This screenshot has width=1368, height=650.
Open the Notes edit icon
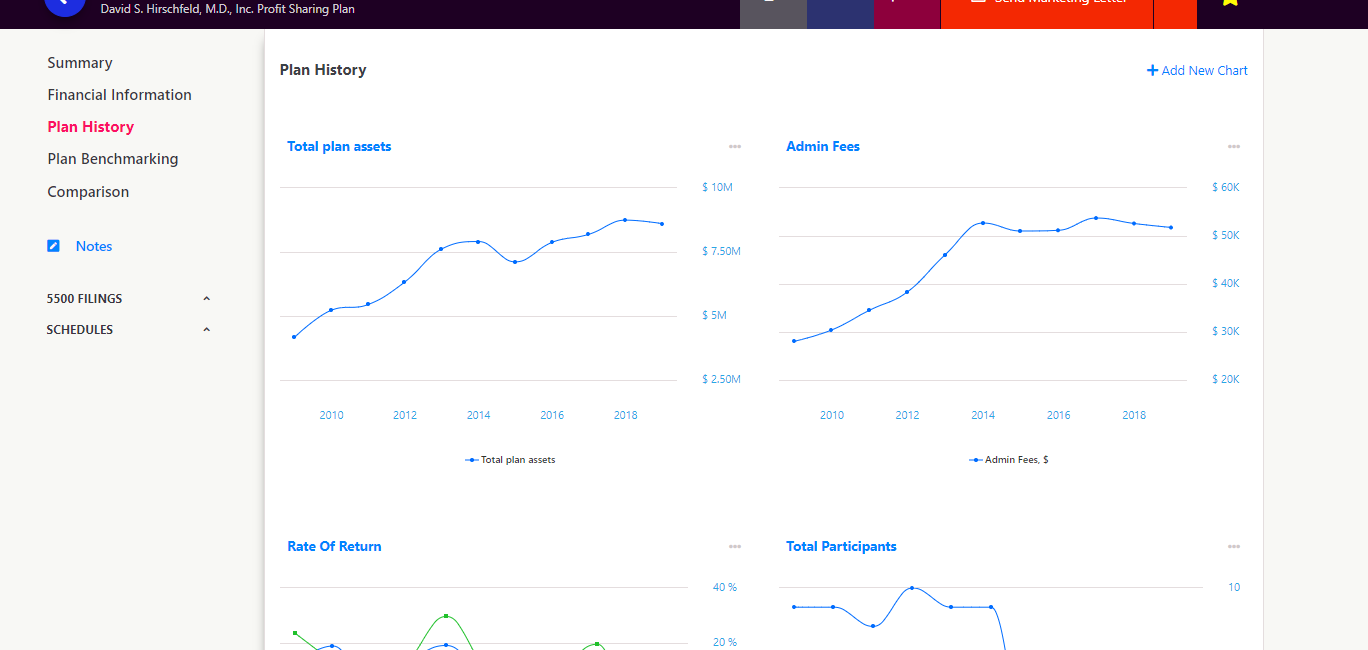click(x=54, y=246)
